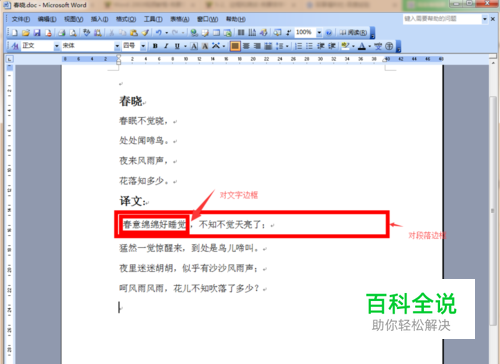Click the vertical scrollbar thumb
Image resolution: width=500 pixels, height=364 pixels.
pyautogui.click(x=493, y=211)
